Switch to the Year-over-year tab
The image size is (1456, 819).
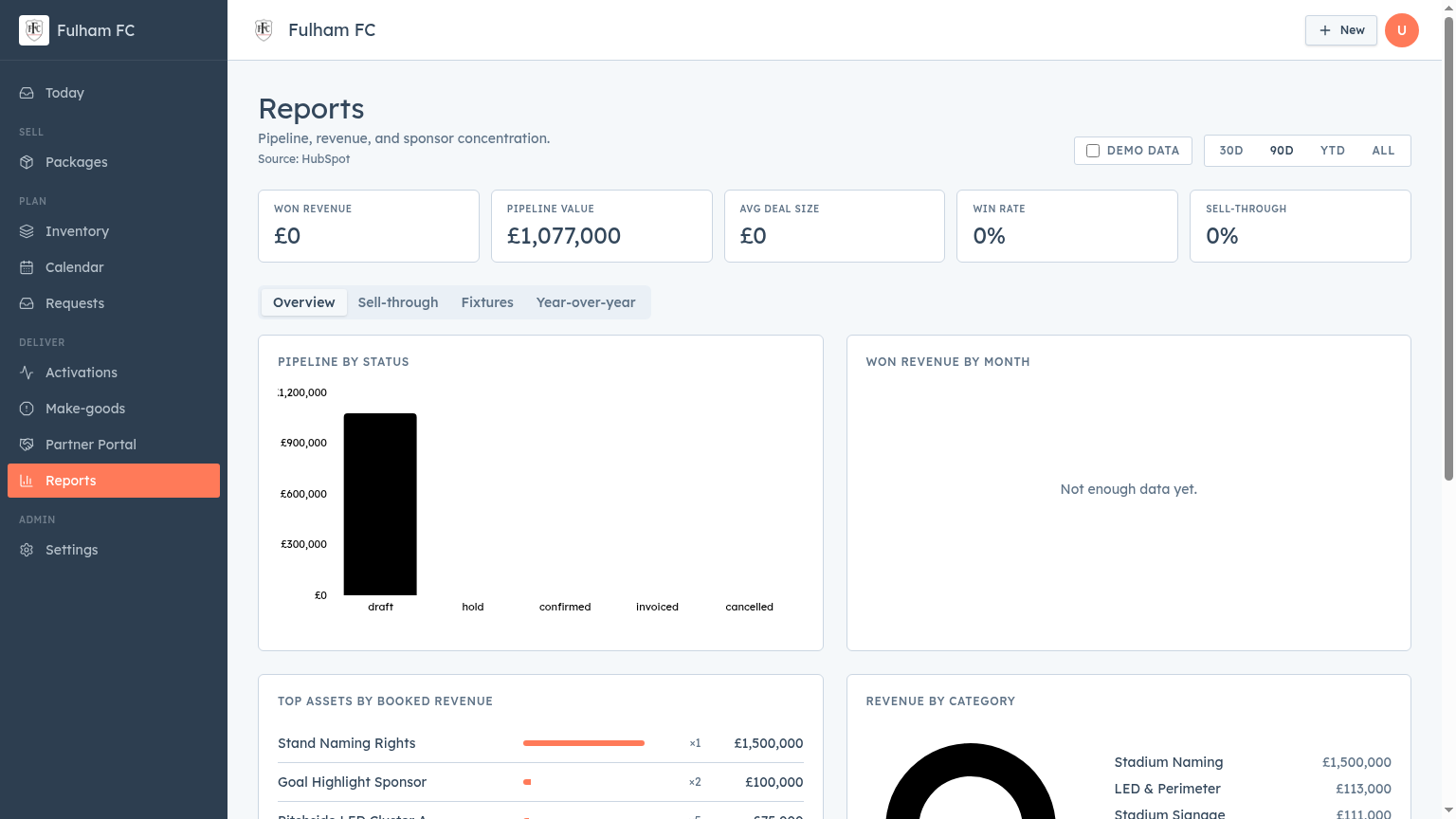point(586,302)
